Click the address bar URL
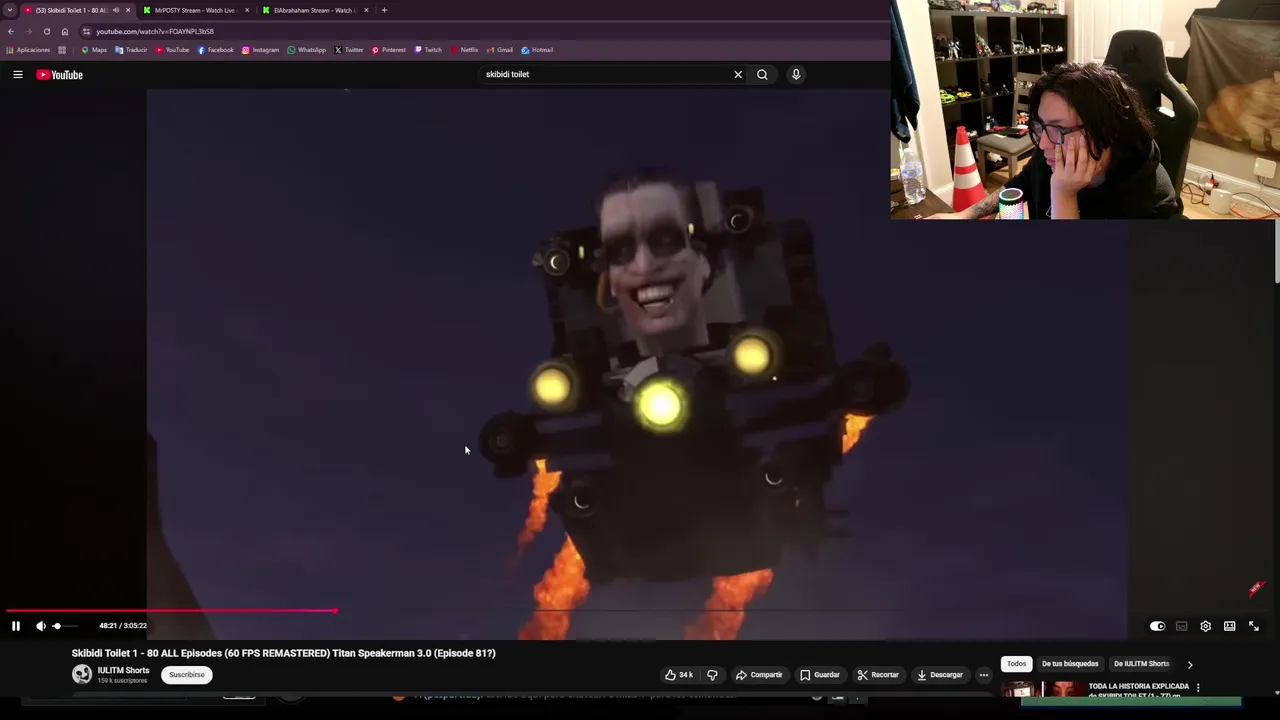 click(155, 32)
